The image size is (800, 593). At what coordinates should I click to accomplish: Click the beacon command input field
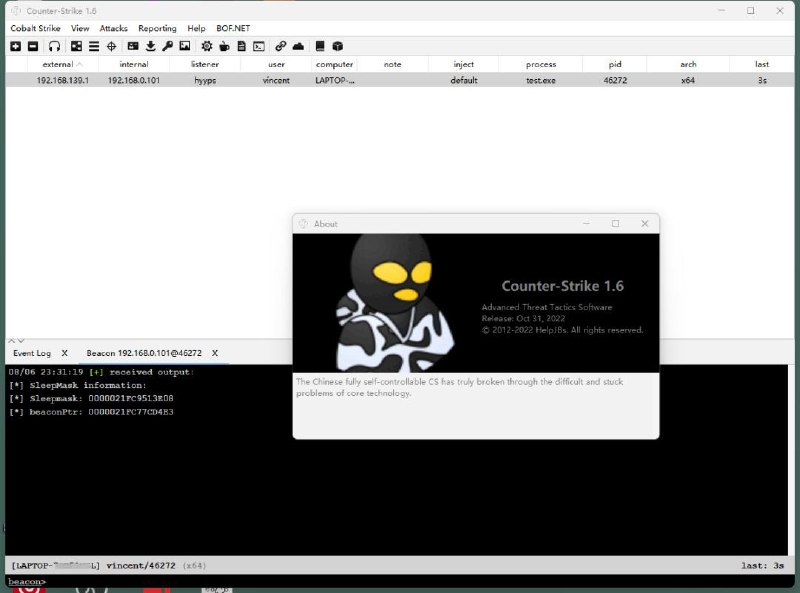coord(400,581)
